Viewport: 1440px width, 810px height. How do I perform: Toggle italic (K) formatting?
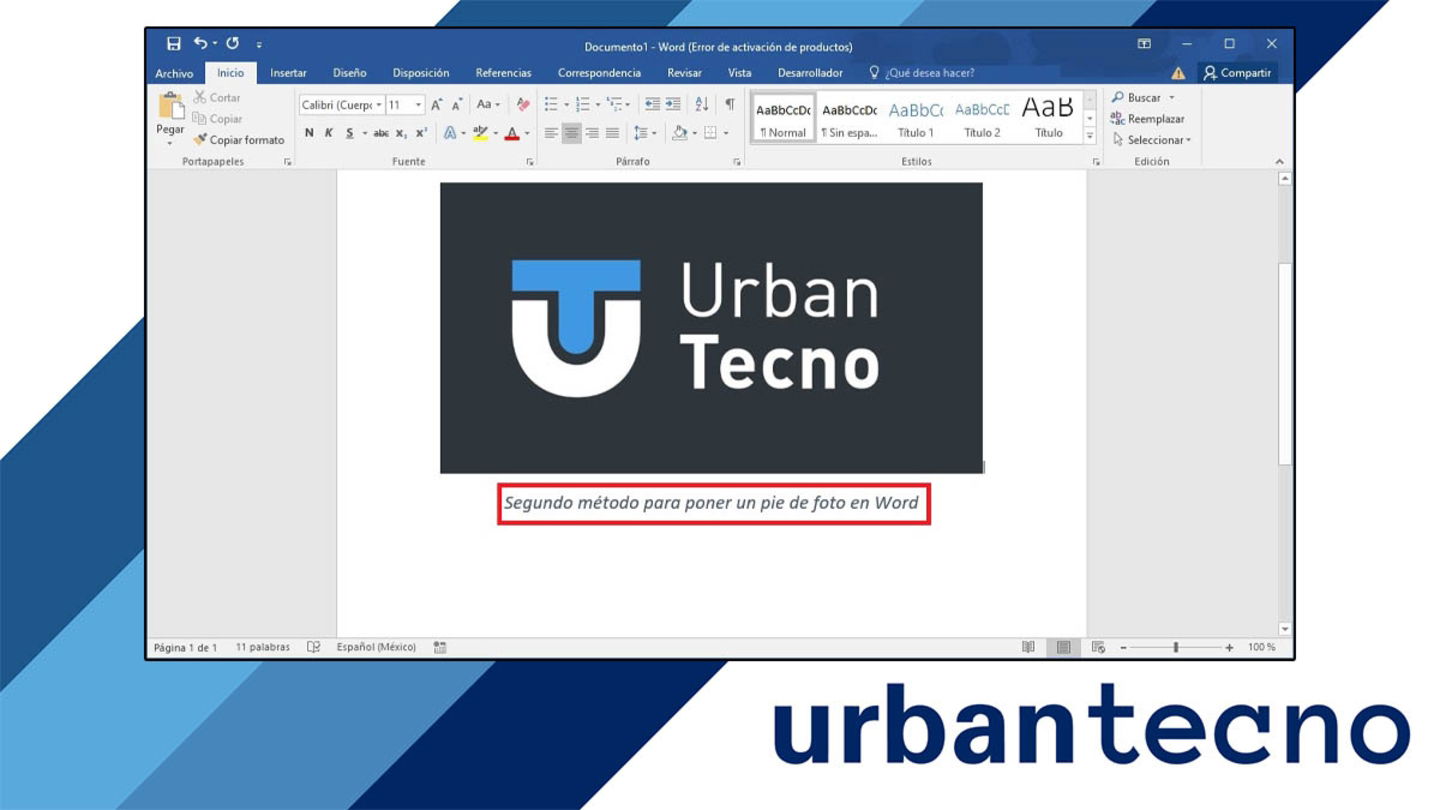[x=329, y=133]
